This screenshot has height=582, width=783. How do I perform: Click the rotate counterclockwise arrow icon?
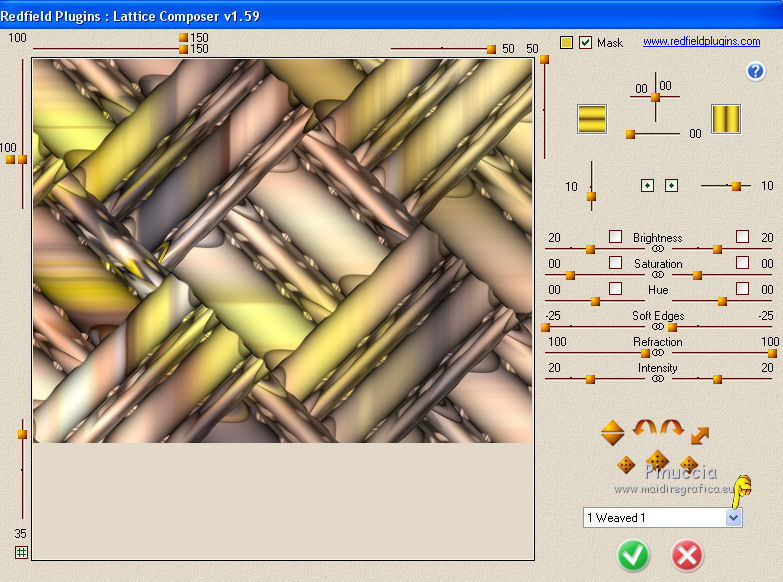645,428
